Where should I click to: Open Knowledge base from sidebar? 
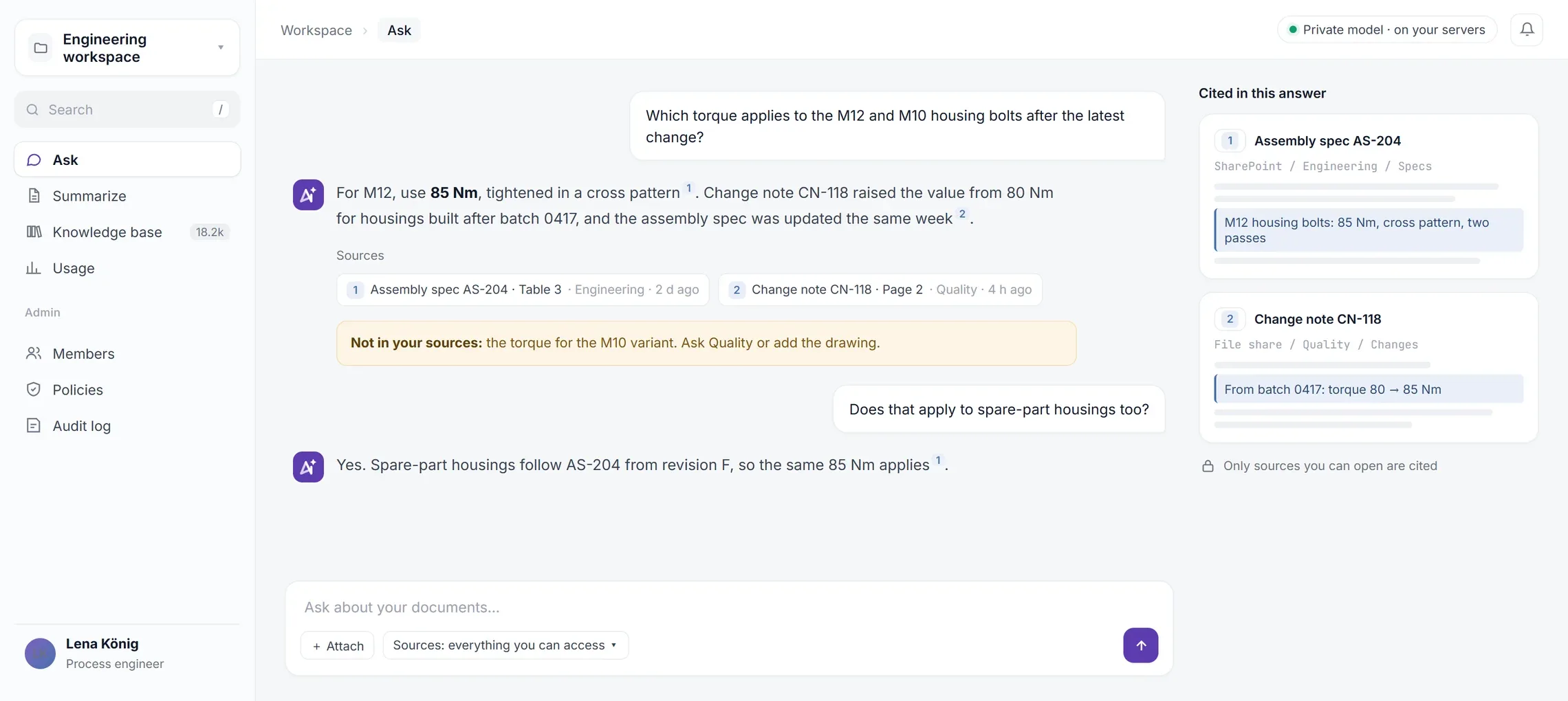(x=127, y=232)
